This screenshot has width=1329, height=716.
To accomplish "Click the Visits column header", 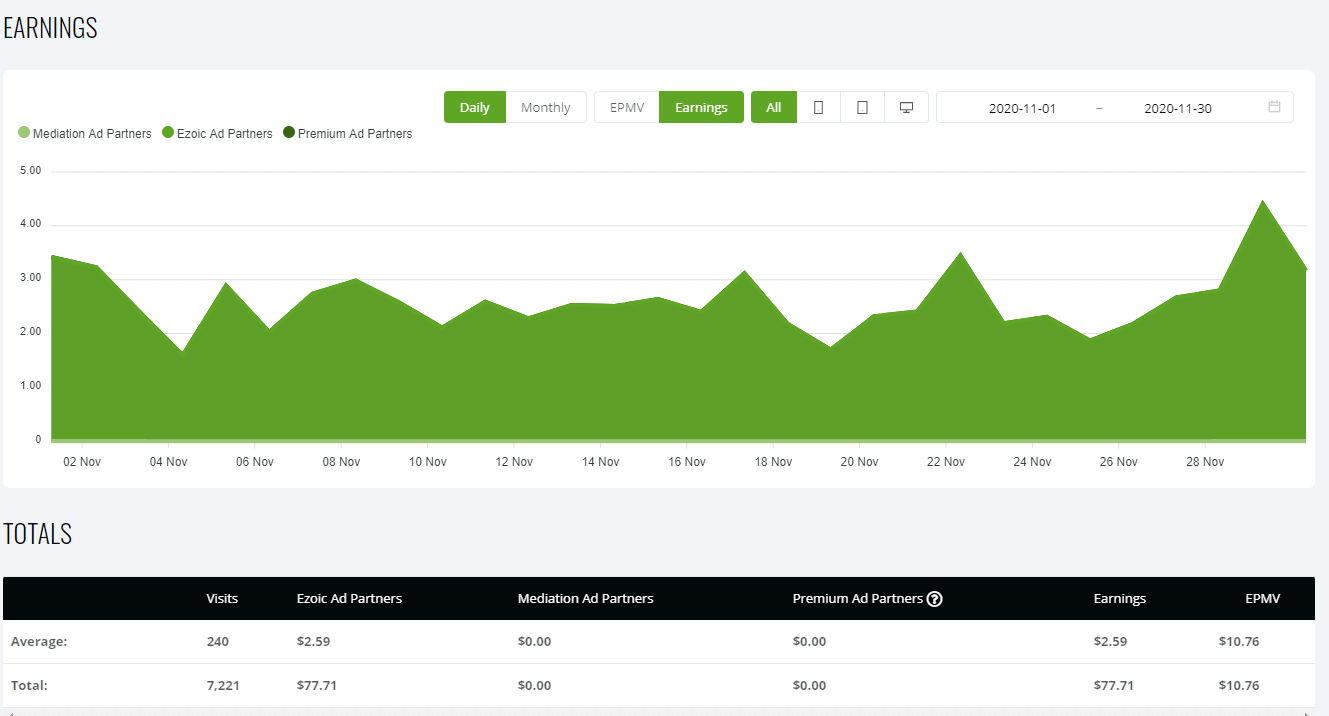I will (x=222, y=599).
